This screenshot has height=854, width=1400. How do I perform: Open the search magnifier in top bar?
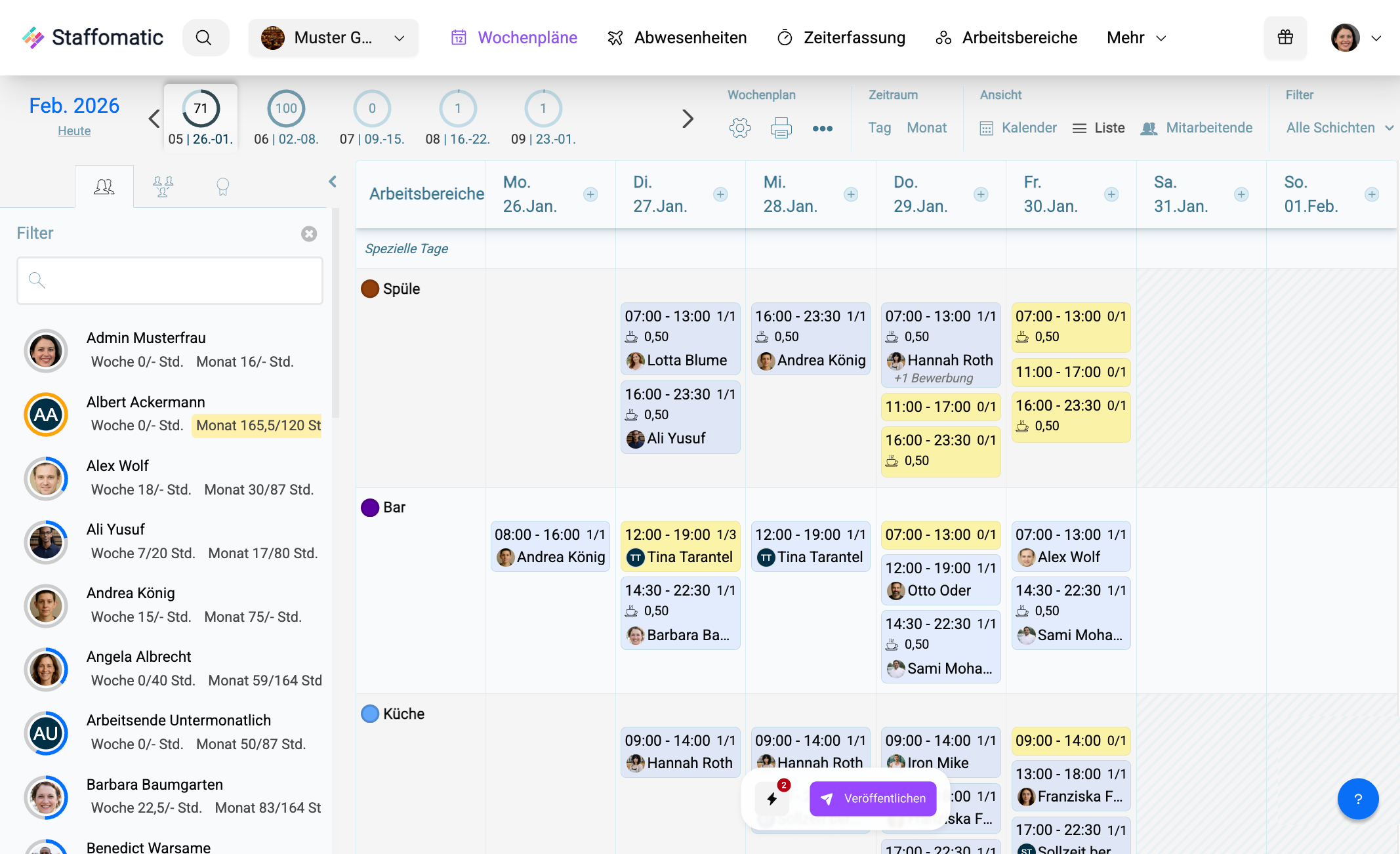204,37
